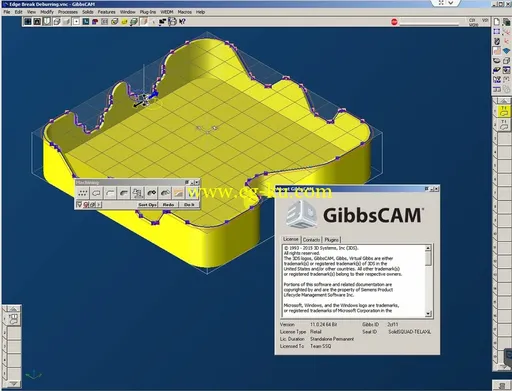The width and height of the screenshot is (512, 391).
Task: Click the yellow sphere icon in top toolbar
Action: [124, 22]
